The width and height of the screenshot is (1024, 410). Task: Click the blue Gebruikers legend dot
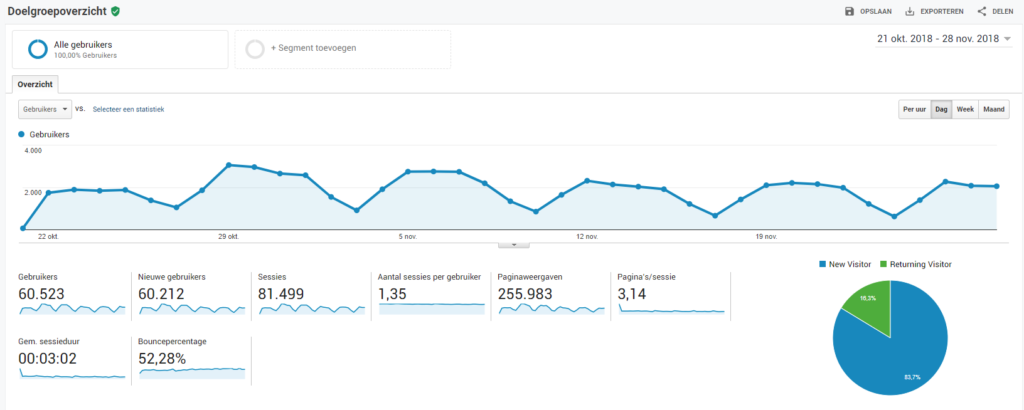pyautogui.click(x=22, y=134)
